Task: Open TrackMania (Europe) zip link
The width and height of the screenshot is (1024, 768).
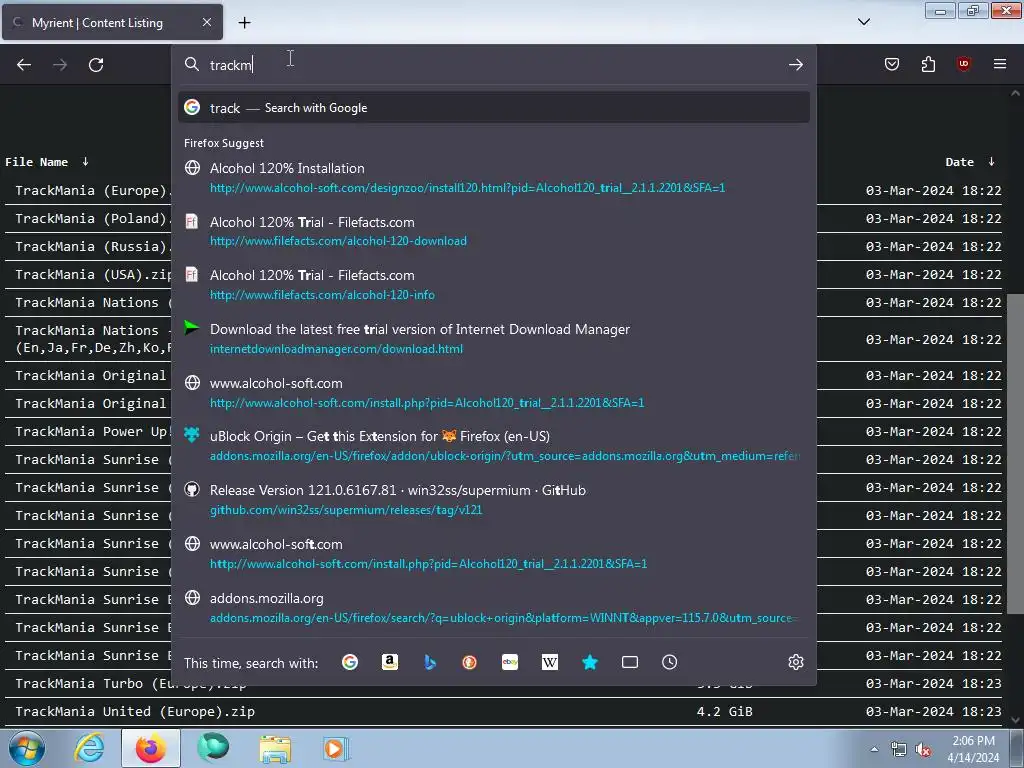Action: coord(93,191)
